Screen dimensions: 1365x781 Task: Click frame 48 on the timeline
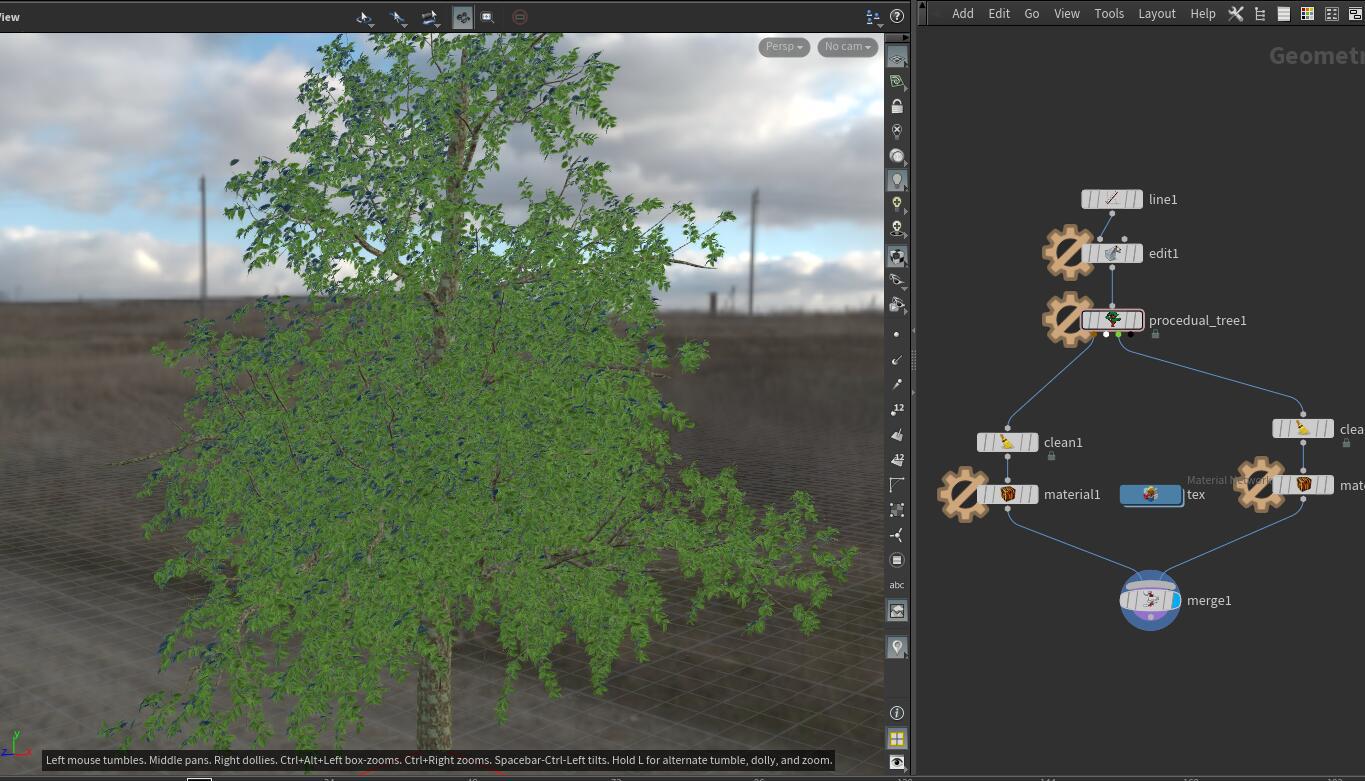(x=471, y=777)
